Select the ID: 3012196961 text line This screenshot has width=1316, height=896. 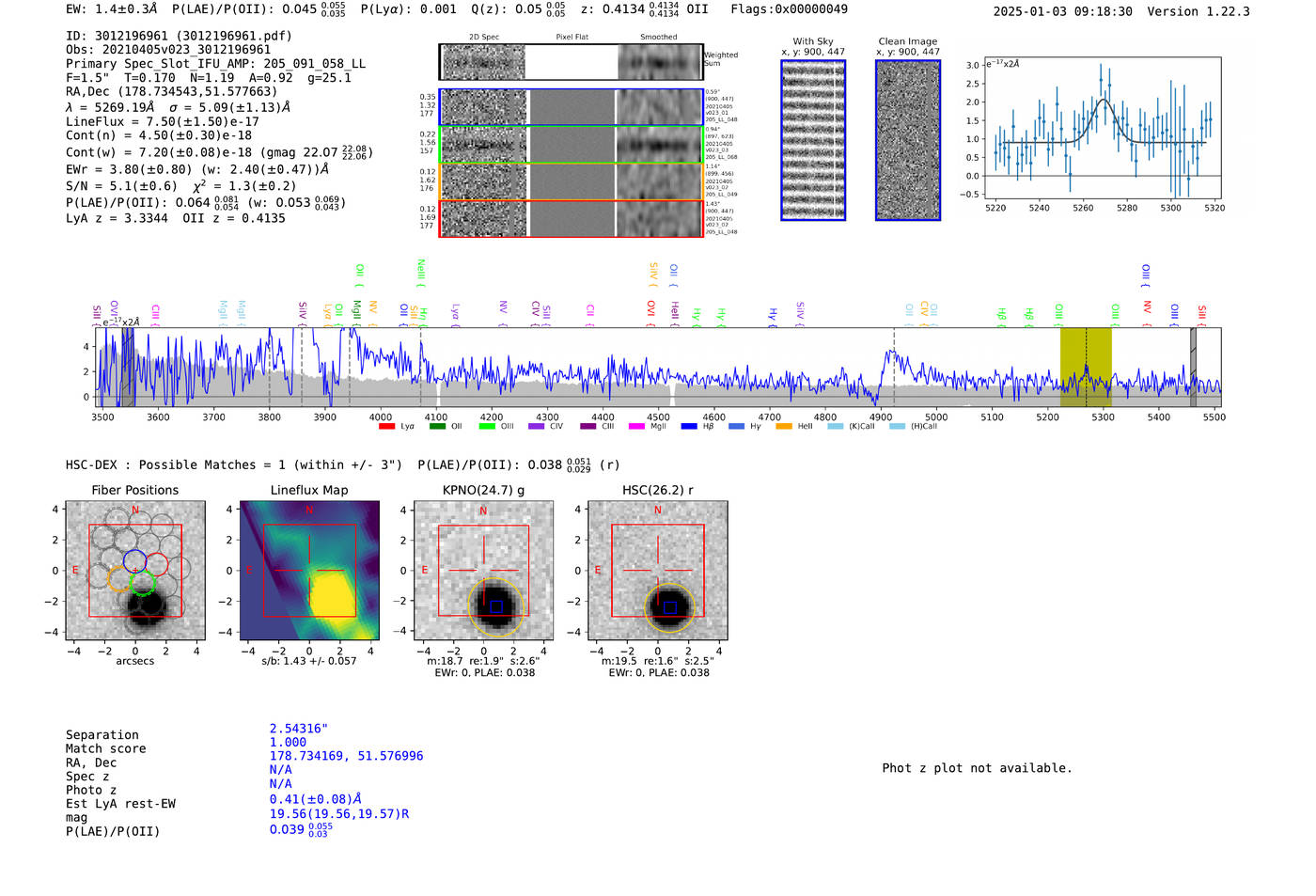click(x=179, y=36)
